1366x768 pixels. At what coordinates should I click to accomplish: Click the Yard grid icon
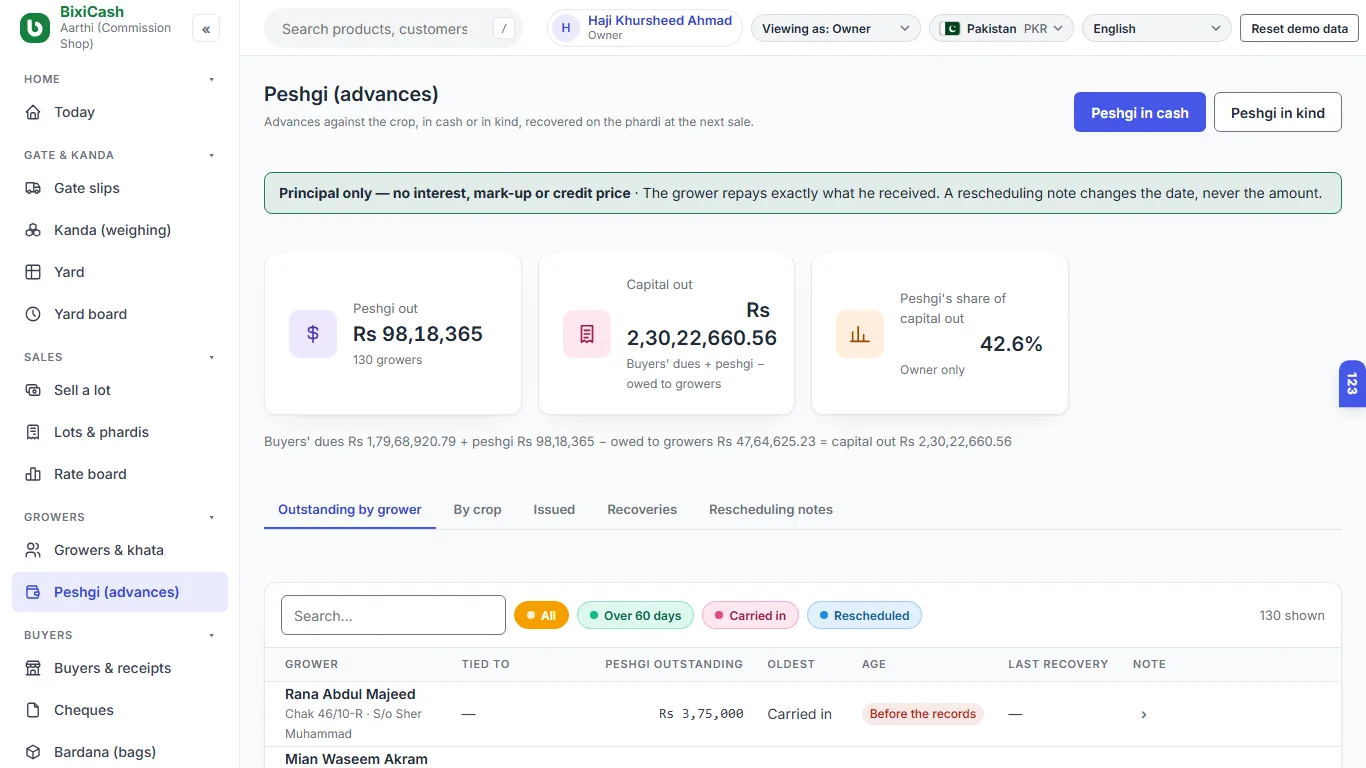coord(34,272)
